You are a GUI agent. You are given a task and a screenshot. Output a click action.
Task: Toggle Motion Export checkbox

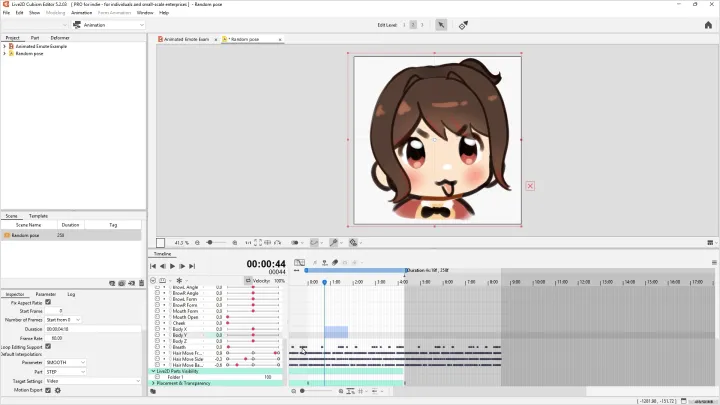click(x=48, y=390)
